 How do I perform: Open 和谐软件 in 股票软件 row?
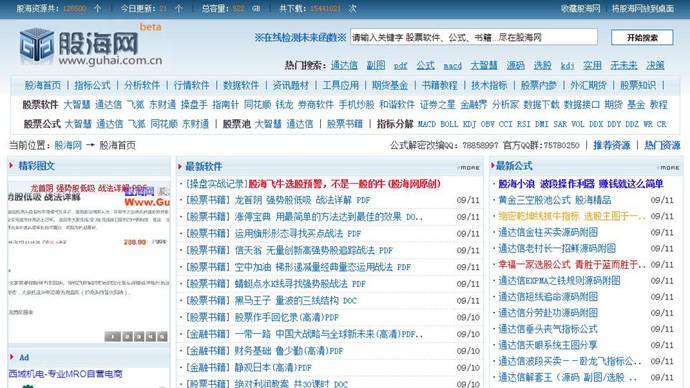tap(397, 105)
